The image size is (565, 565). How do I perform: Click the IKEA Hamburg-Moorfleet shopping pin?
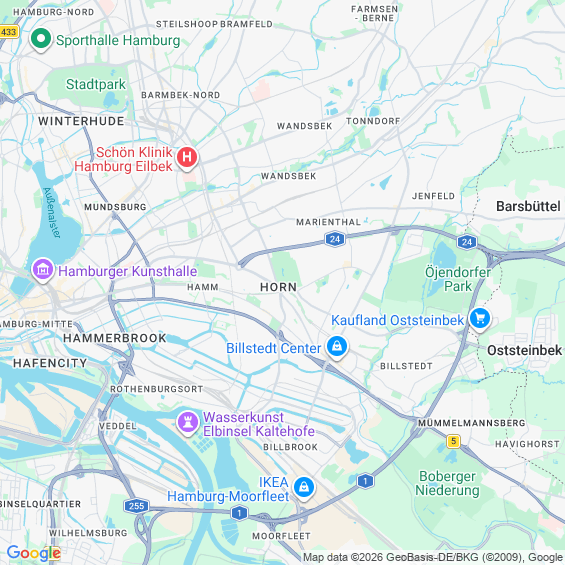[304, 488]
